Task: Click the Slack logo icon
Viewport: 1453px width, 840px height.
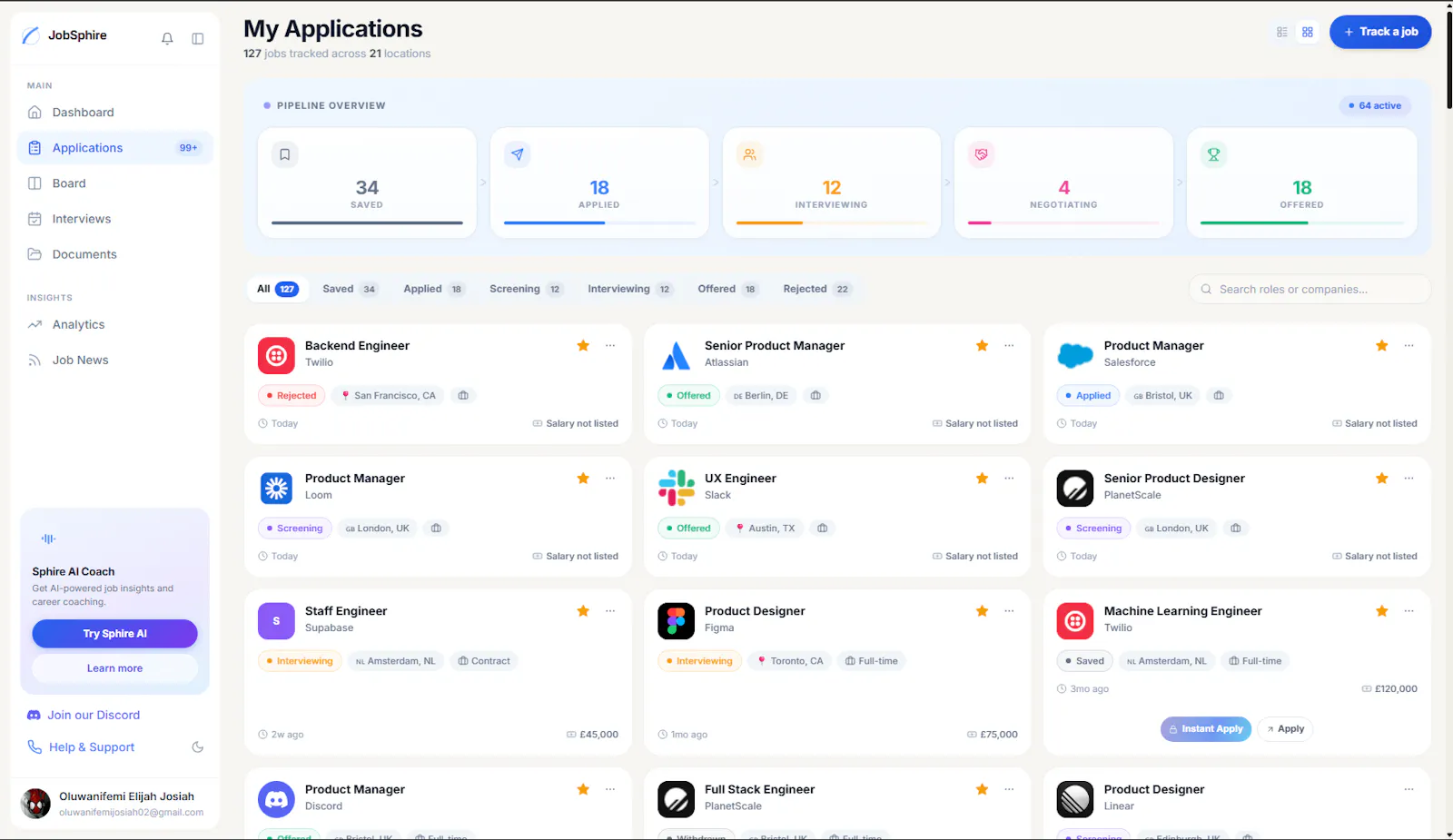Action: tap(676, 489)
